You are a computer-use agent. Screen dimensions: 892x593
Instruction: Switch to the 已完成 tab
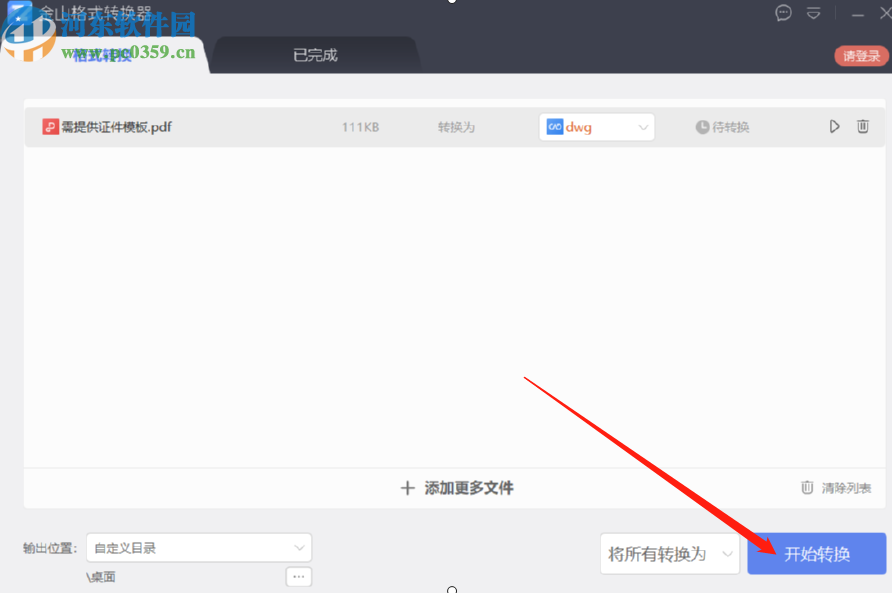(316, 55)
